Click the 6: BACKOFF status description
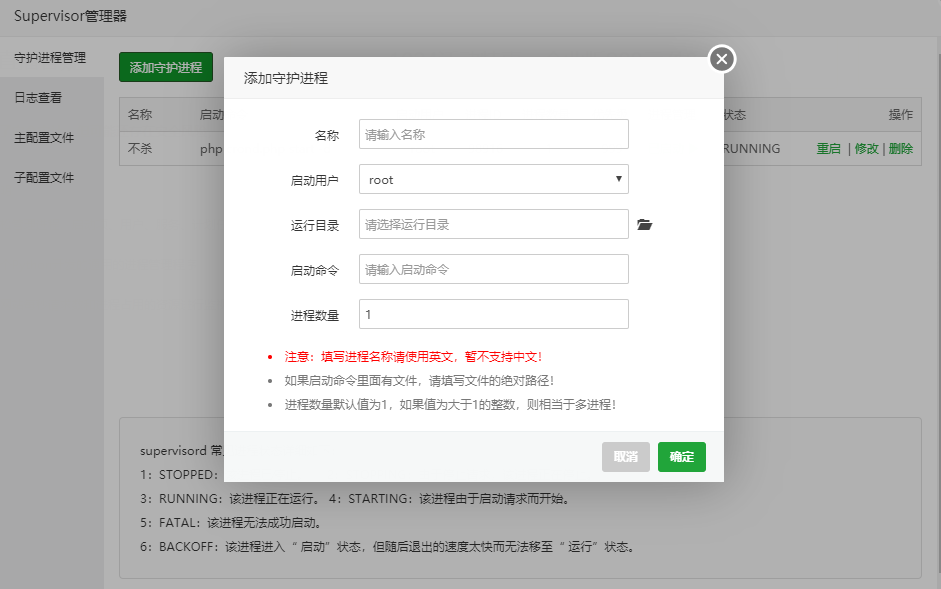941x589 pixels. pyautogui.click(x=388, y=546)
